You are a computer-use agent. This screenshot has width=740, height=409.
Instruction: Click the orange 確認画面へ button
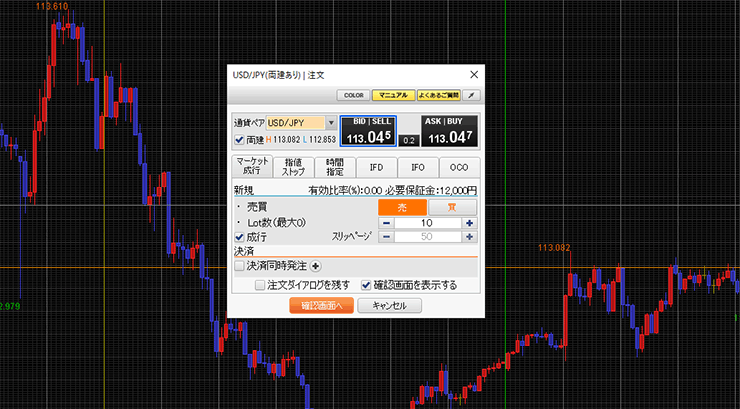(321, 306)
